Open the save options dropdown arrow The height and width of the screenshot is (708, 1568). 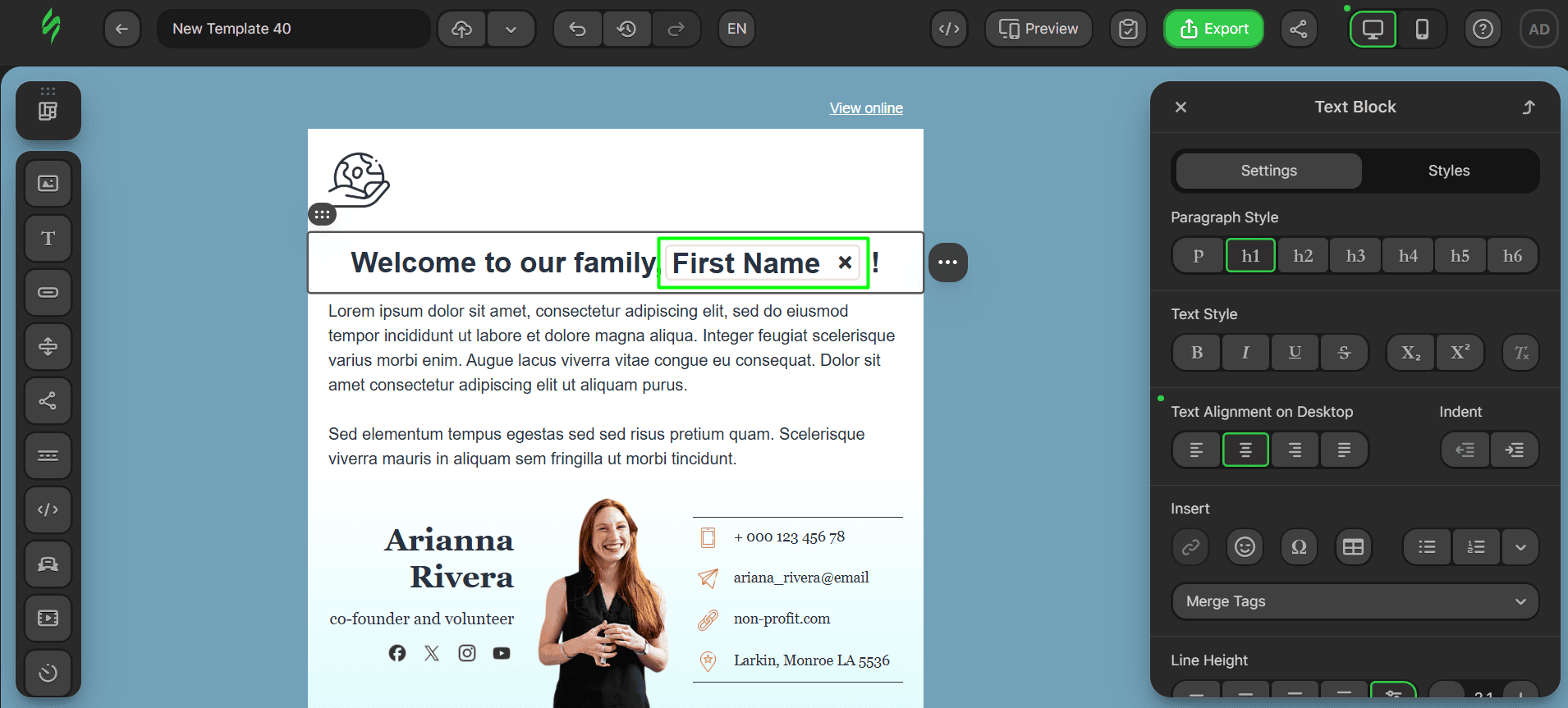point(511,29)
